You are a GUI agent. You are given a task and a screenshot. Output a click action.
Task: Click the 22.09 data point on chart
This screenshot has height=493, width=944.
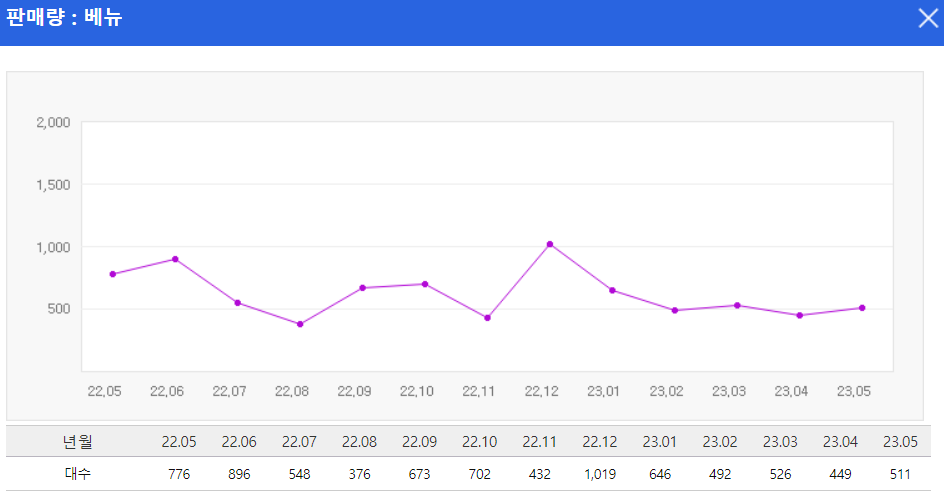[x=362, y=288]
